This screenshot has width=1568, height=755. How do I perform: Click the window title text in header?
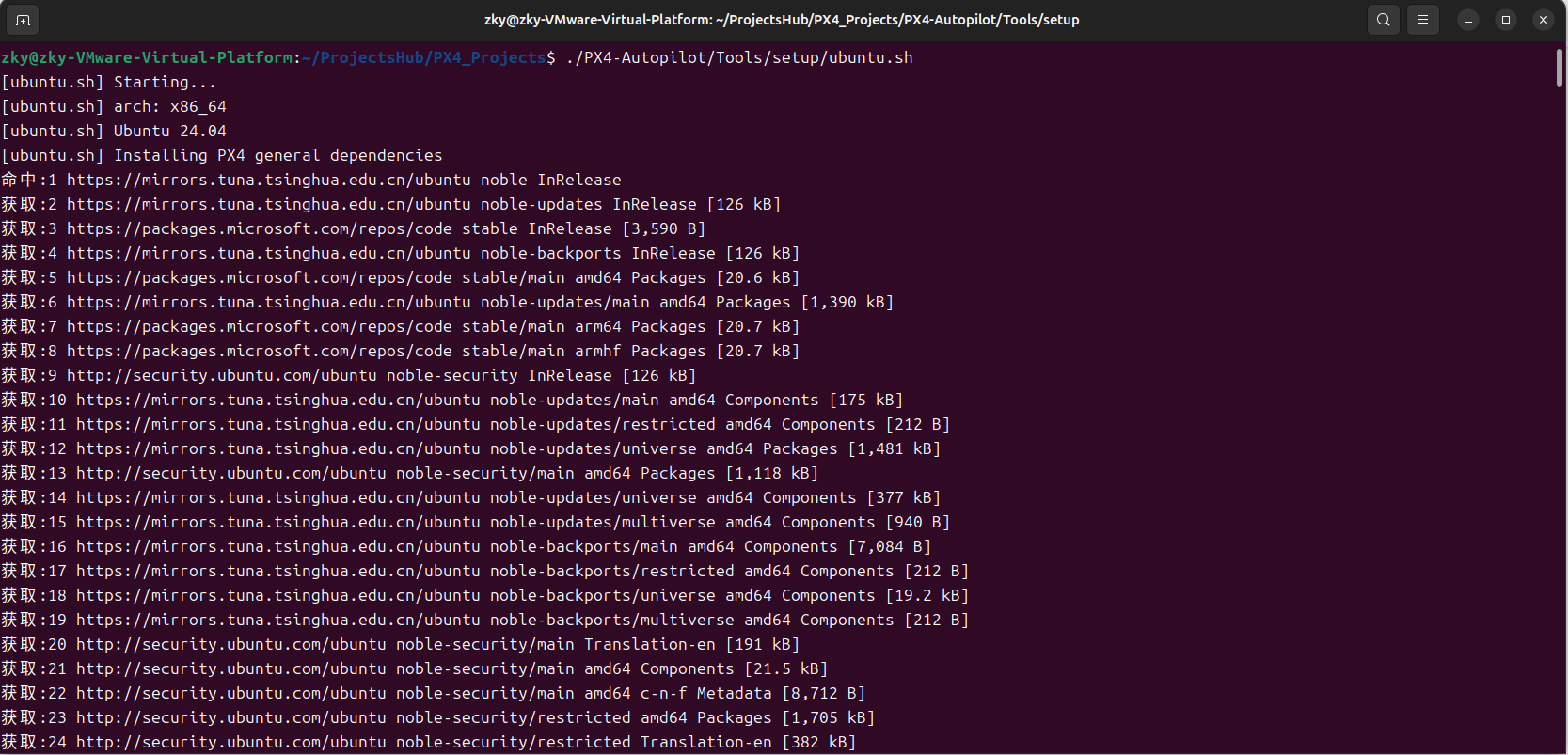[782, 20]
